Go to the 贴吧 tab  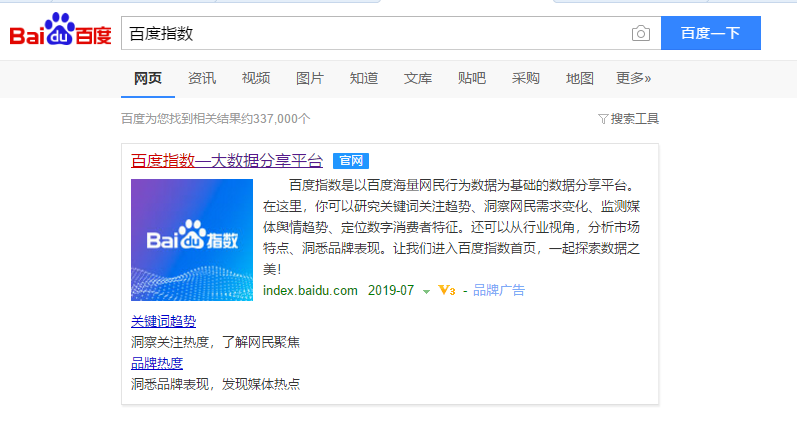(472, 78)
